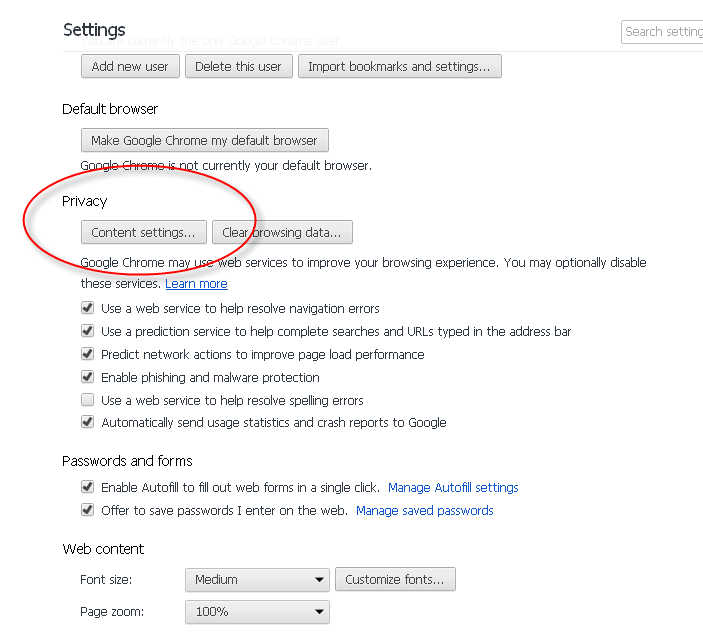Click the Search settings field

tap(662, 32)
